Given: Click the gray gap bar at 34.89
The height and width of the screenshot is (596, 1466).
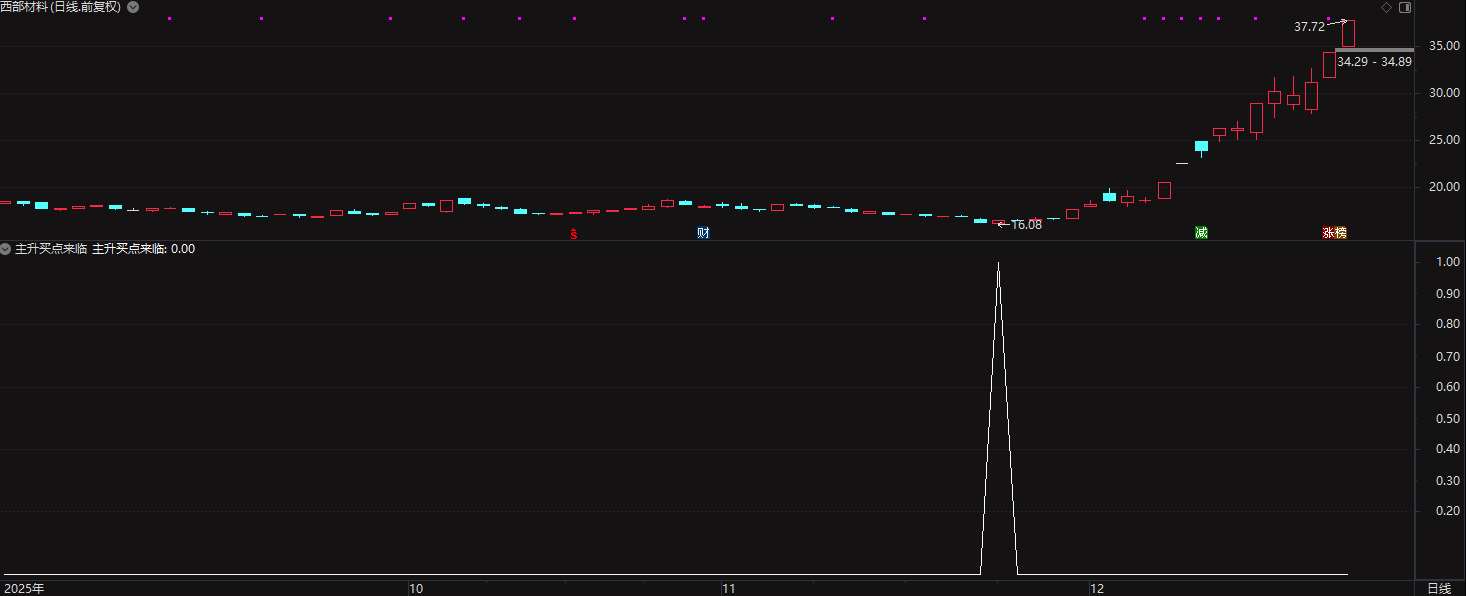Looking at the screenshot, I should (1374, 49).
